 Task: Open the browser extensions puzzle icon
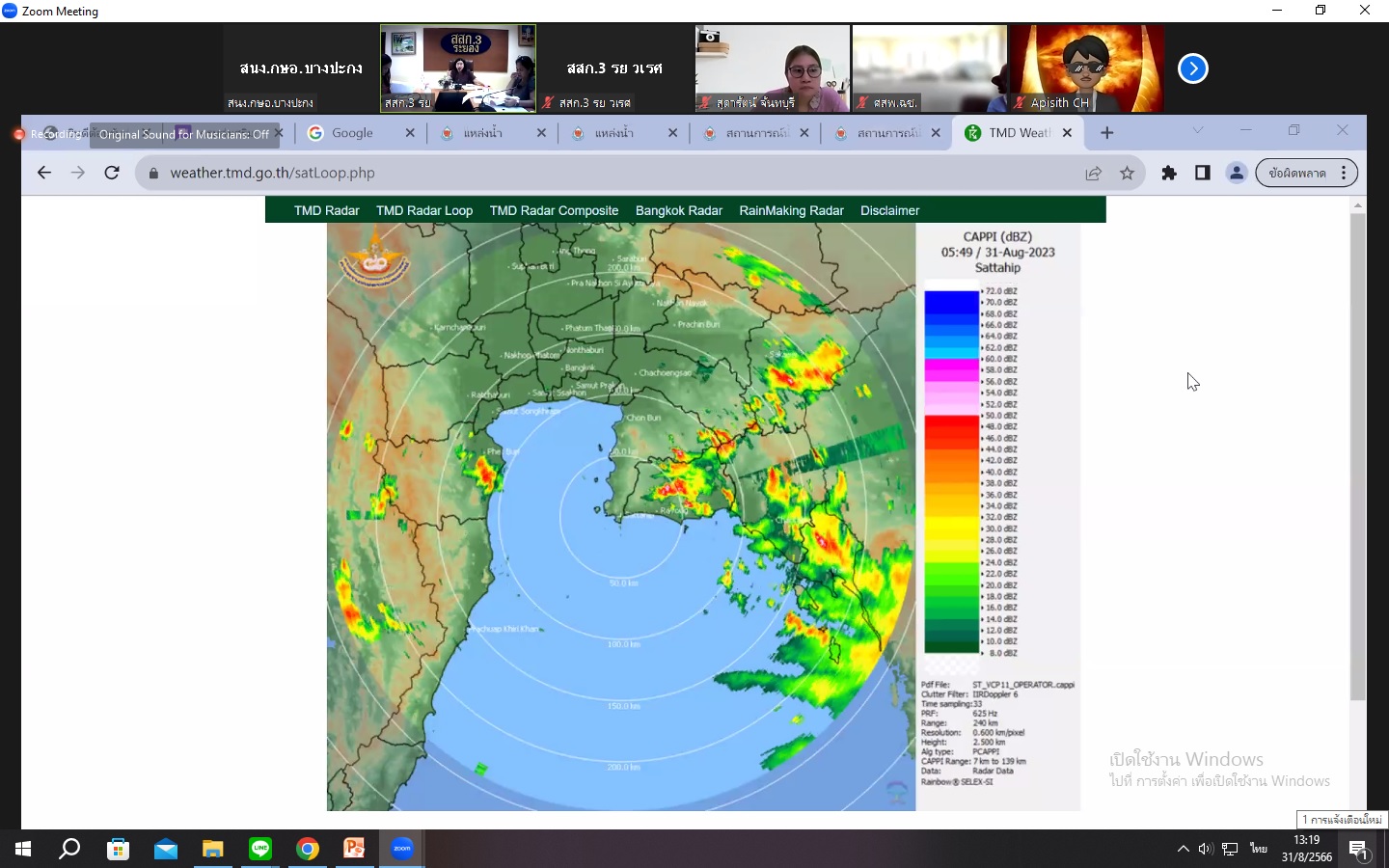(x=1169, y=174)
